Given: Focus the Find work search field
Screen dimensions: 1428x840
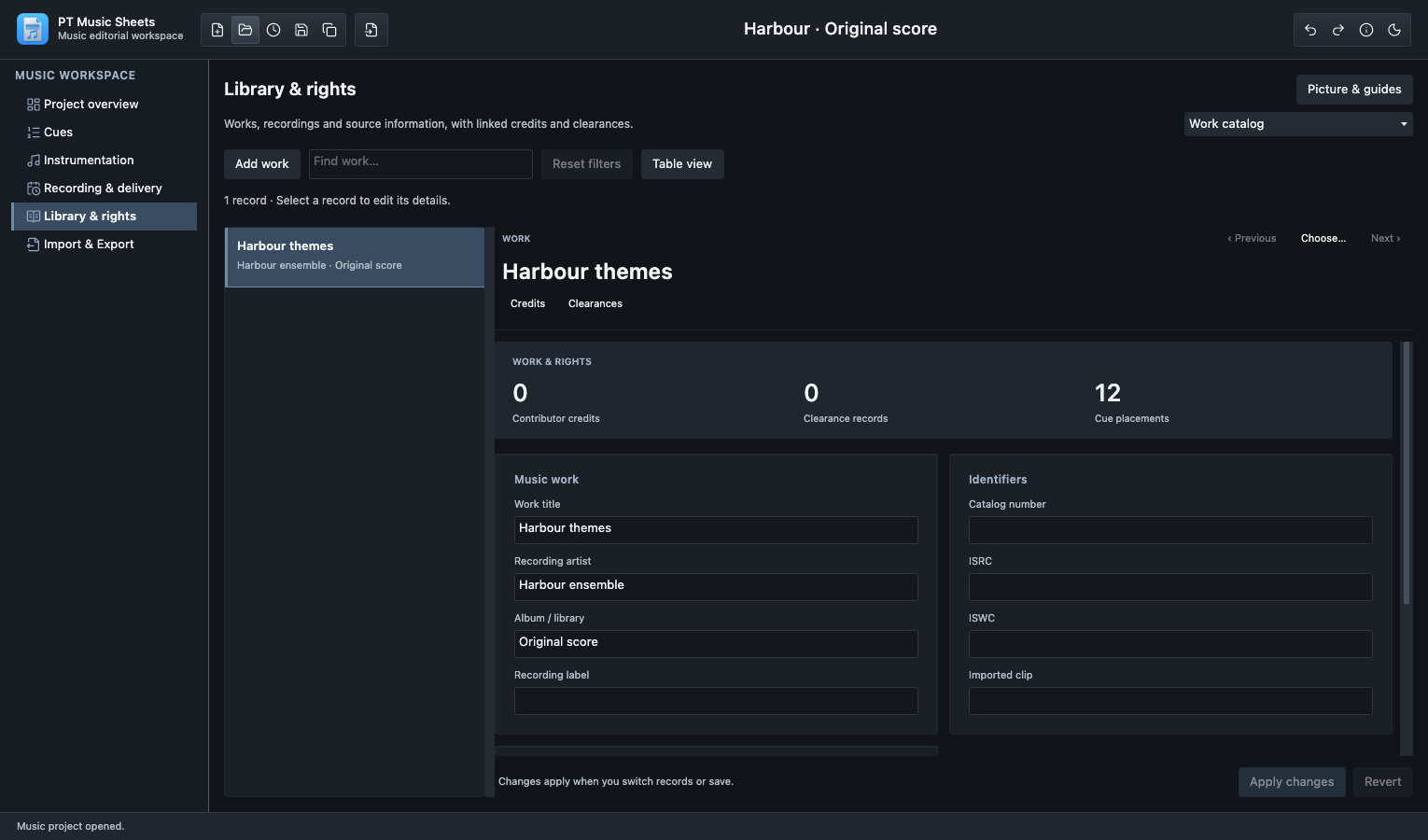Looking at the screenshot, I should point(421,164).
